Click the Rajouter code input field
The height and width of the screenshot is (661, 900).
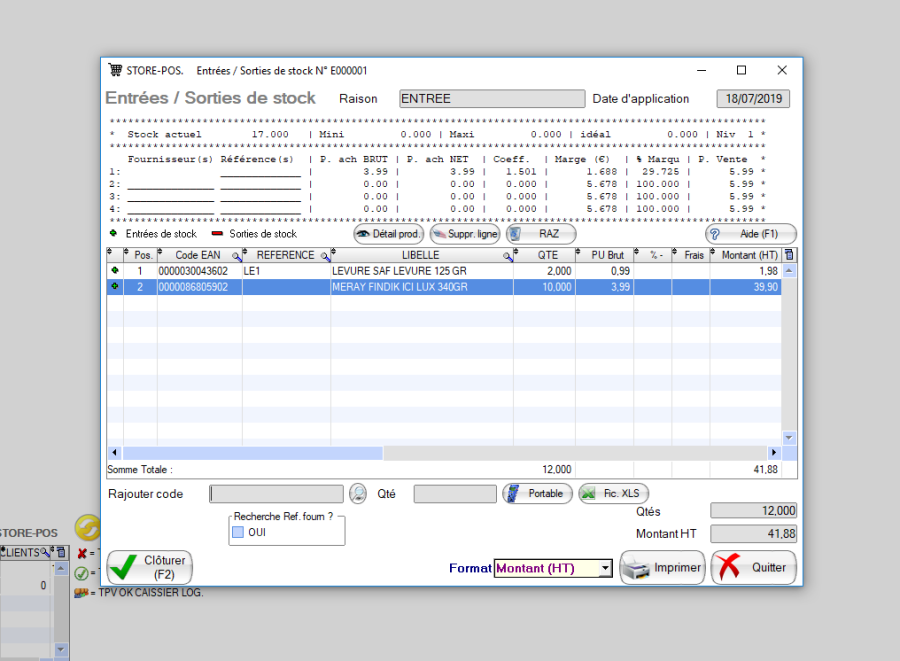(x=276, y=494)
